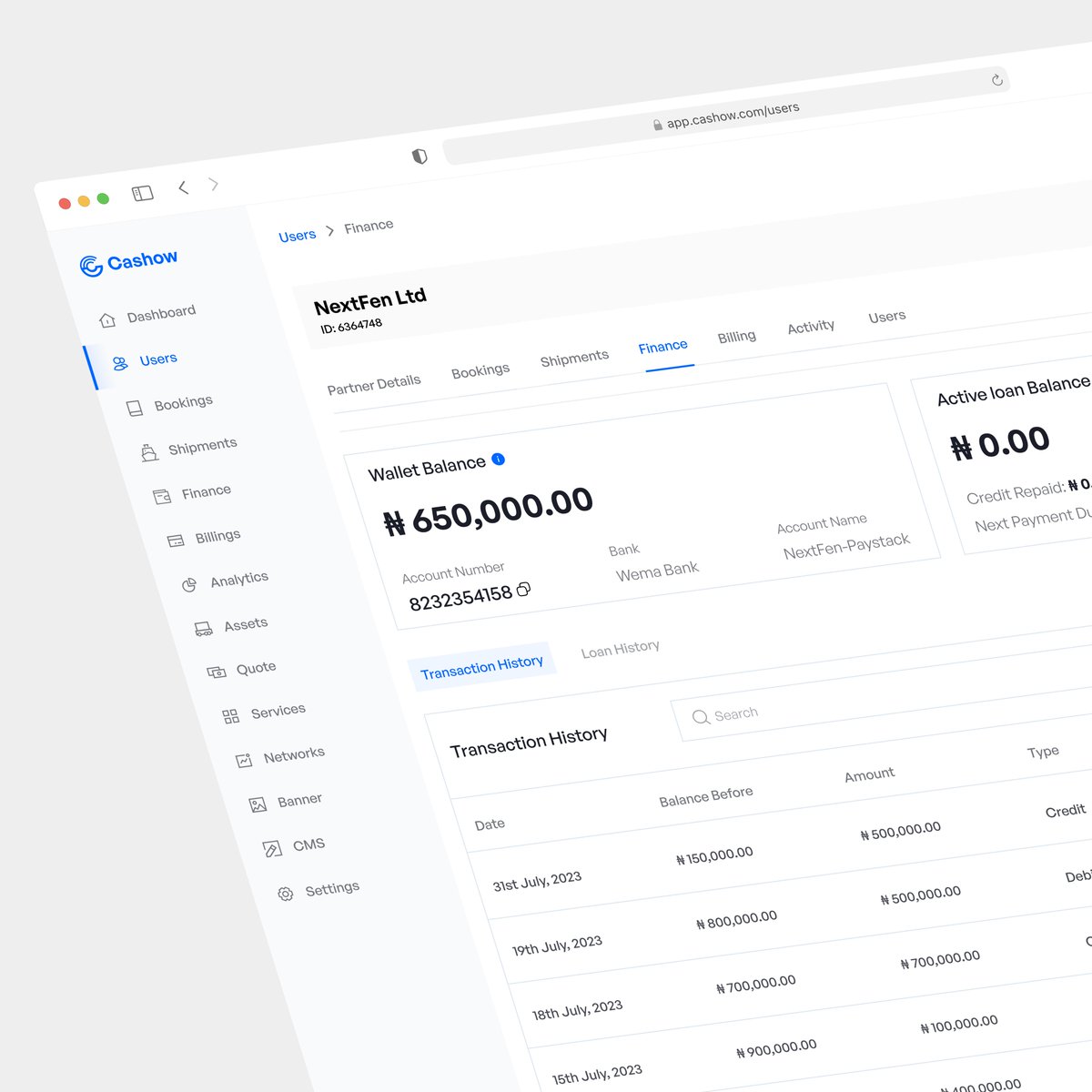Open the Users tab in partner header
Viewport: 1092px width, 1092px height.
(887, 317)
